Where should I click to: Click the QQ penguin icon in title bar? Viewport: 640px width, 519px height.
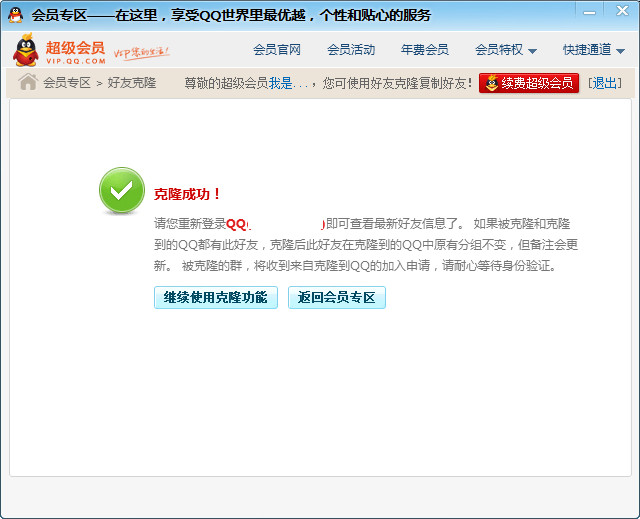click(15, 14)
